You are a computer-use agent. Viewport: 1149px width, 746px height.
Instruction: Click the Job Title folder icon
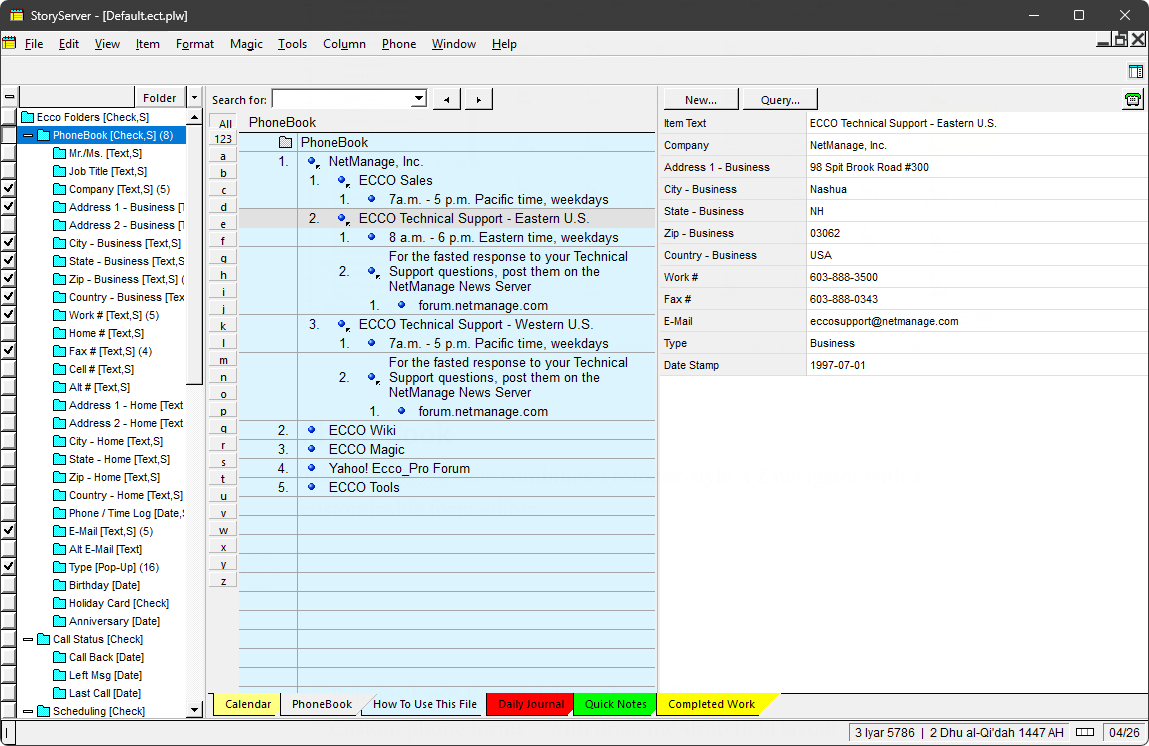tap(59, 171)
